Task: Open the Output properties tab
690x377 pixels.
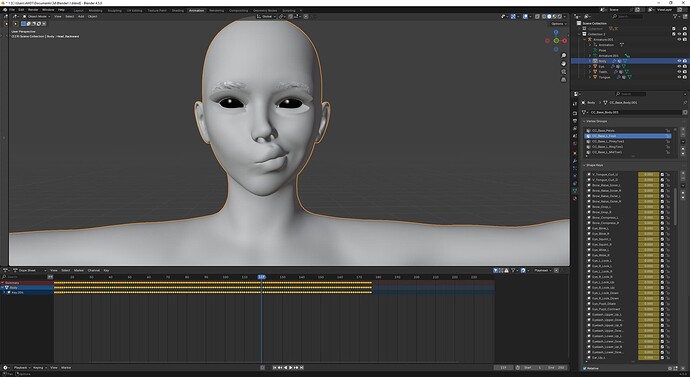Action: pyautogui.click(x=575, y=121)
